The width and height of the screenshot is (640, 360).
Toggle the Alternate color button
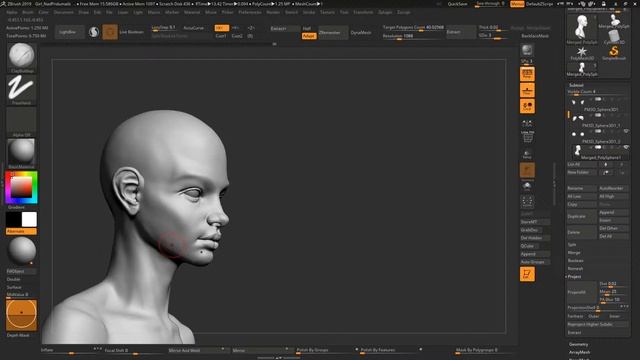(x=21, y=231)
